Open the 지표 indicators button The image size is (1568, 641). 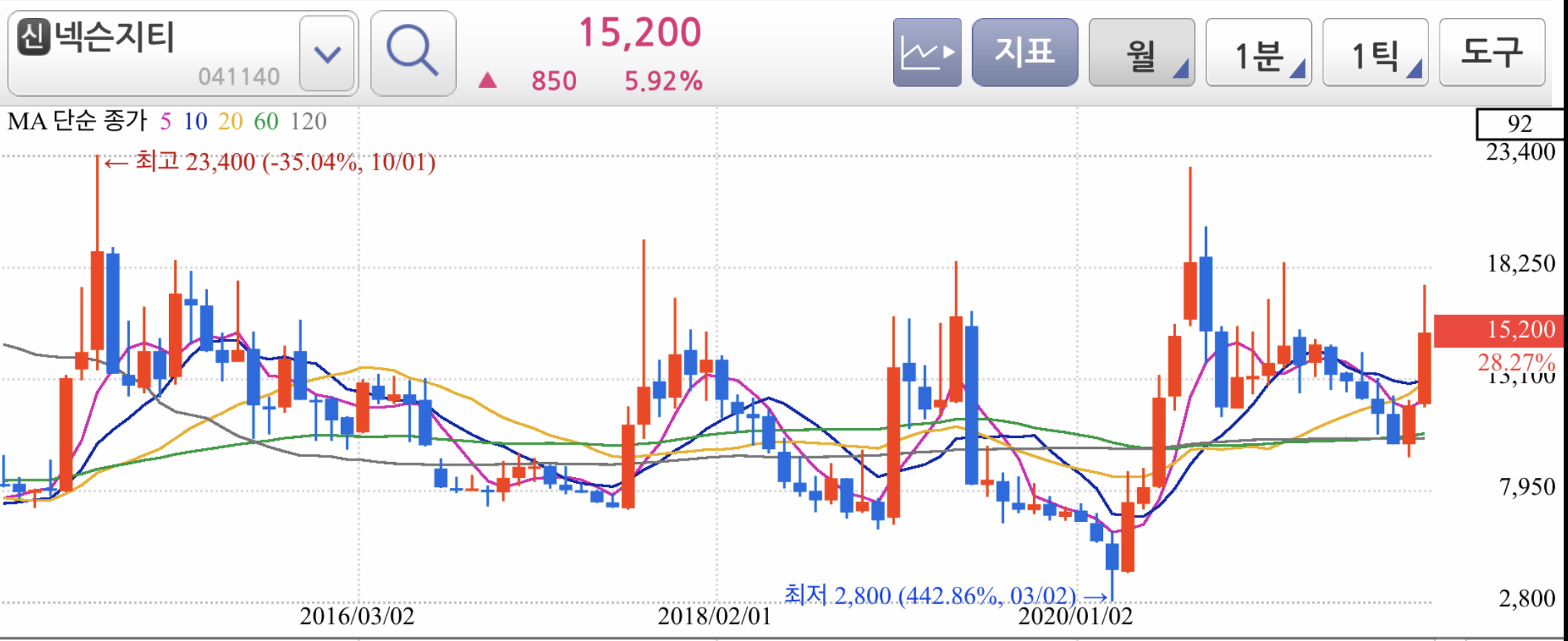click(1024, 53)
